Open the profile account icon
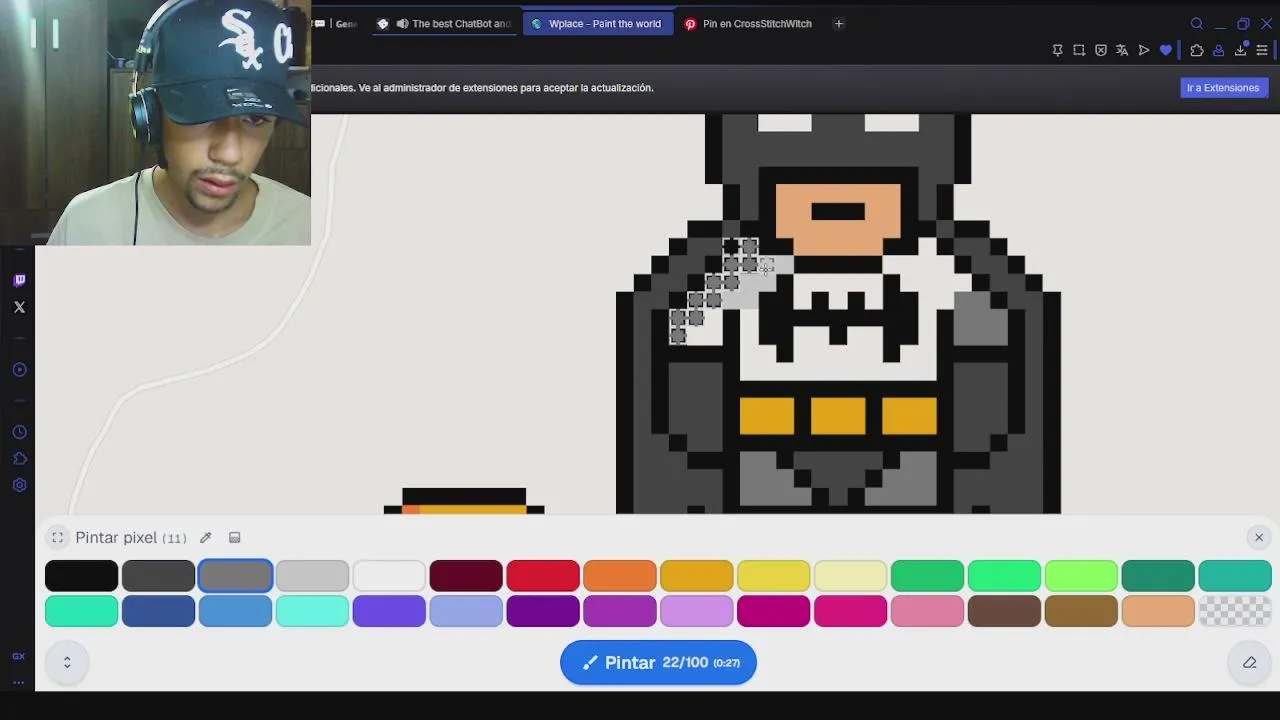The height and width of the screenshot is (720, 1280). (1219, 50)
